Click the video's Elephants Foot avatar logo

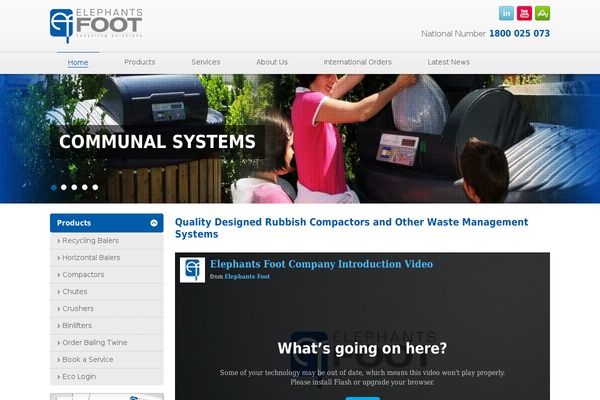pyautogui.click(x=192, y=270)
